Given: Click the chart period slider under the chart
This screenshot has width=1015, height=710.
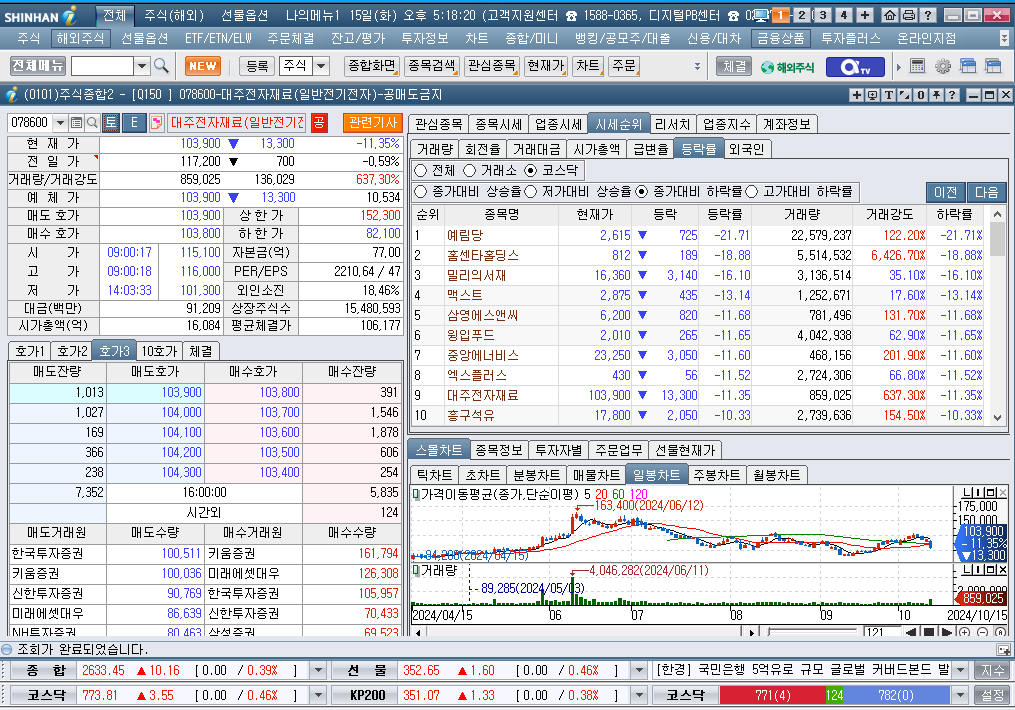Looking at the screenshot, I should point(812,632).
